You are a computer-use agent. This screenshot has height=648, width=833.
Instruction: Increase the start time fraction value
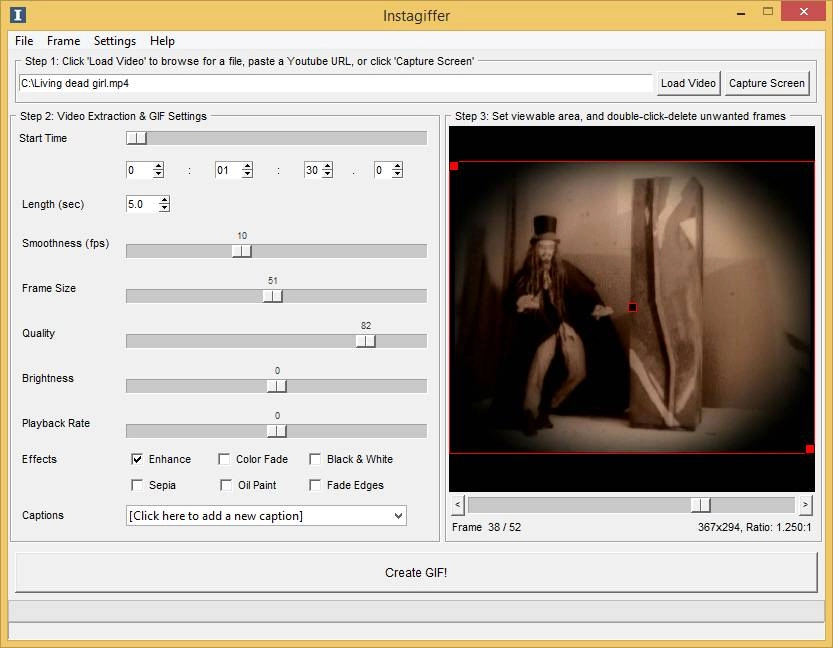[x=397, y=166]
